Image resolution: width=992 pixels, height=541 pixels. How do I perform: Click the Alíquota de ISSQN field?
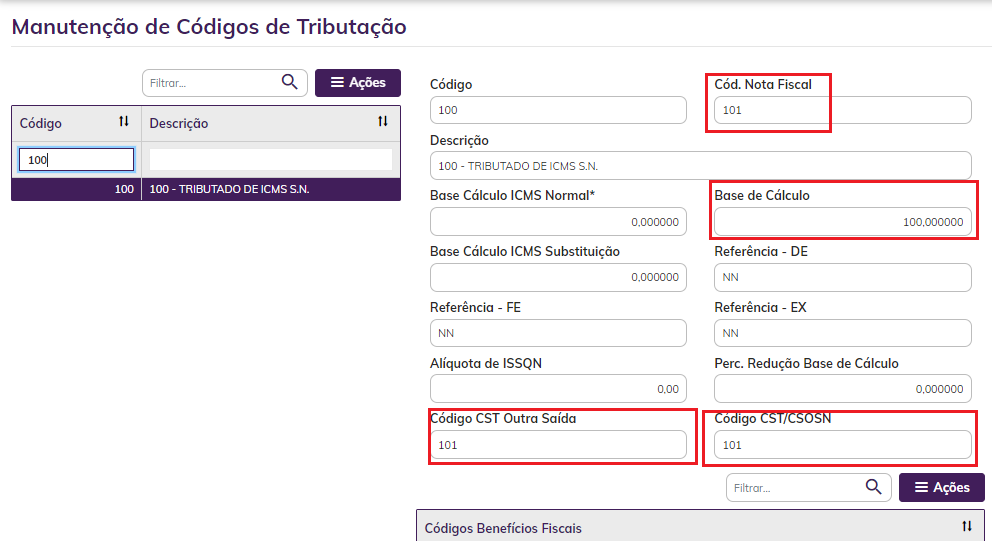558,389
